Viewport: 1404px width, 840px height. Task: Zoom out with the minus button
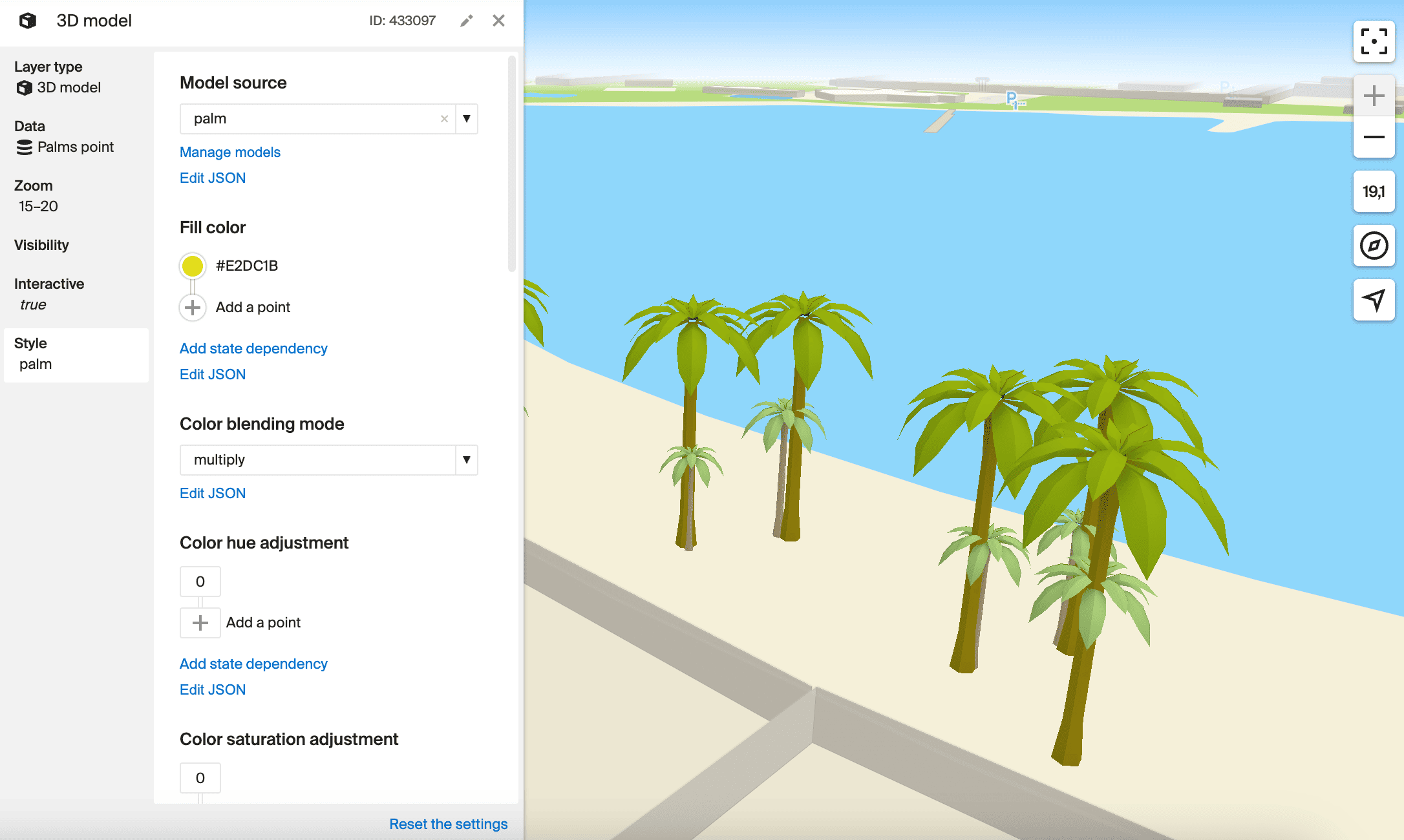point(1374,137)
